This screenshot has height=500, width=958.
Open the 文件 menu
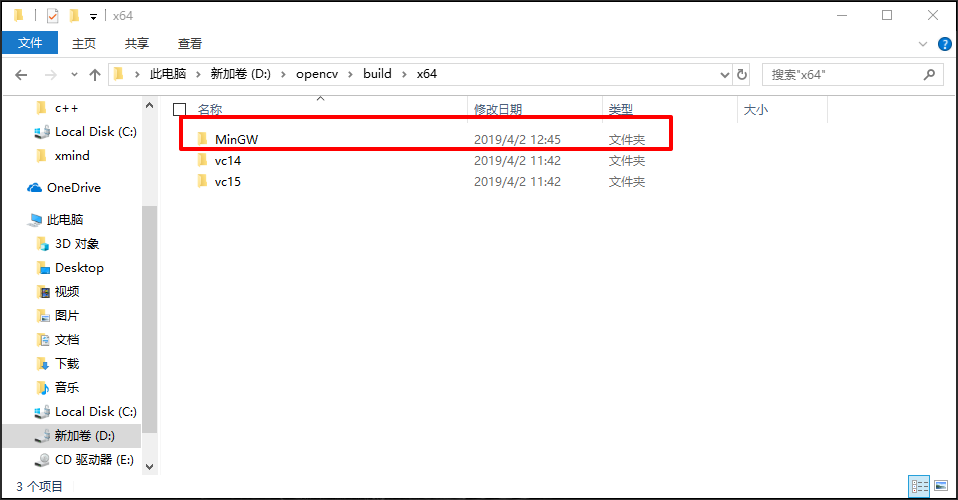(30, 43)
